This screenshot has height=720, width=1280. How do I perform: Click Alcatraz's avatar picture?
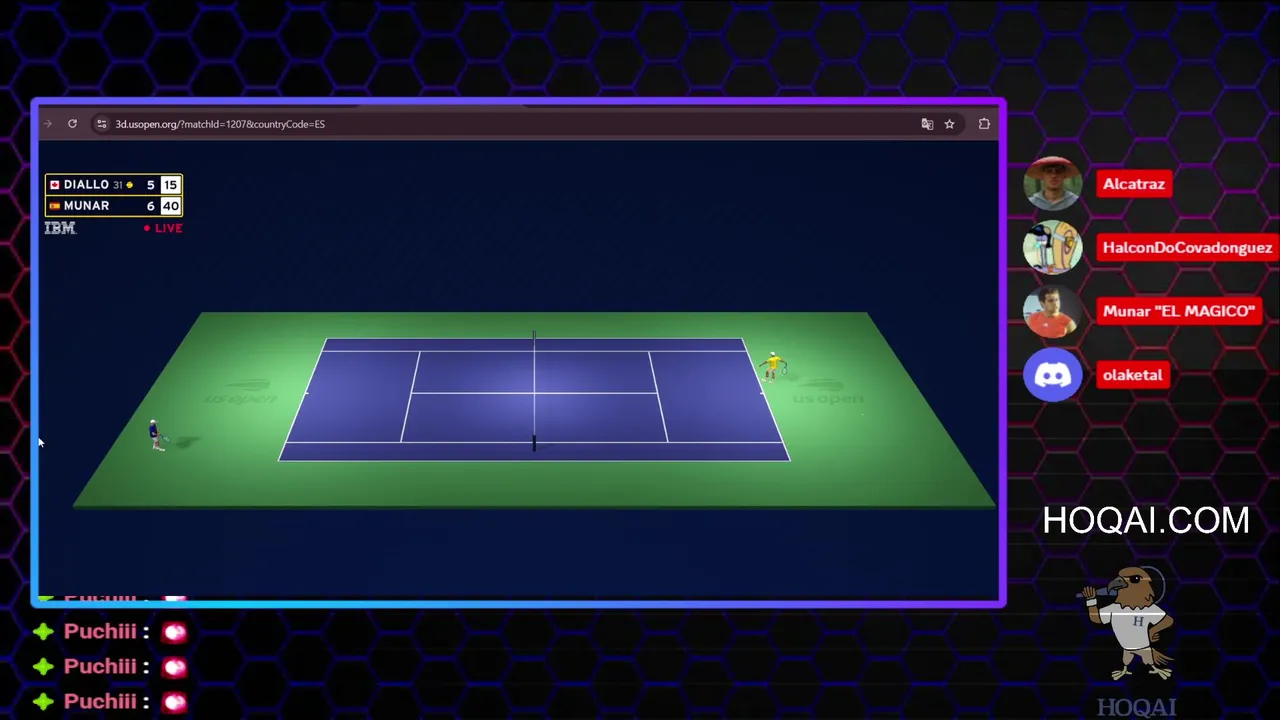(x=1053, y=184)
